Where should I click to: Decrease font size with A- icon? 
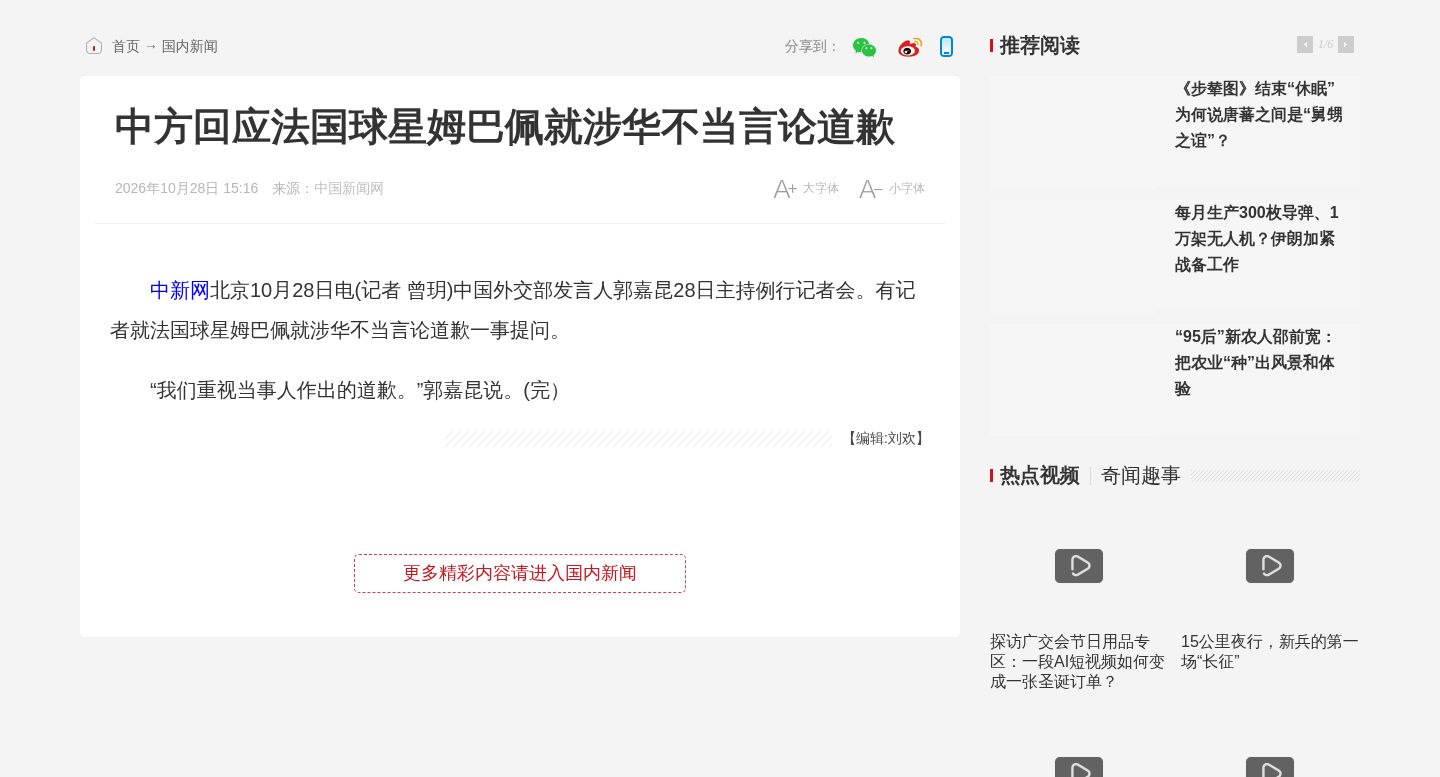click(871, 189)
